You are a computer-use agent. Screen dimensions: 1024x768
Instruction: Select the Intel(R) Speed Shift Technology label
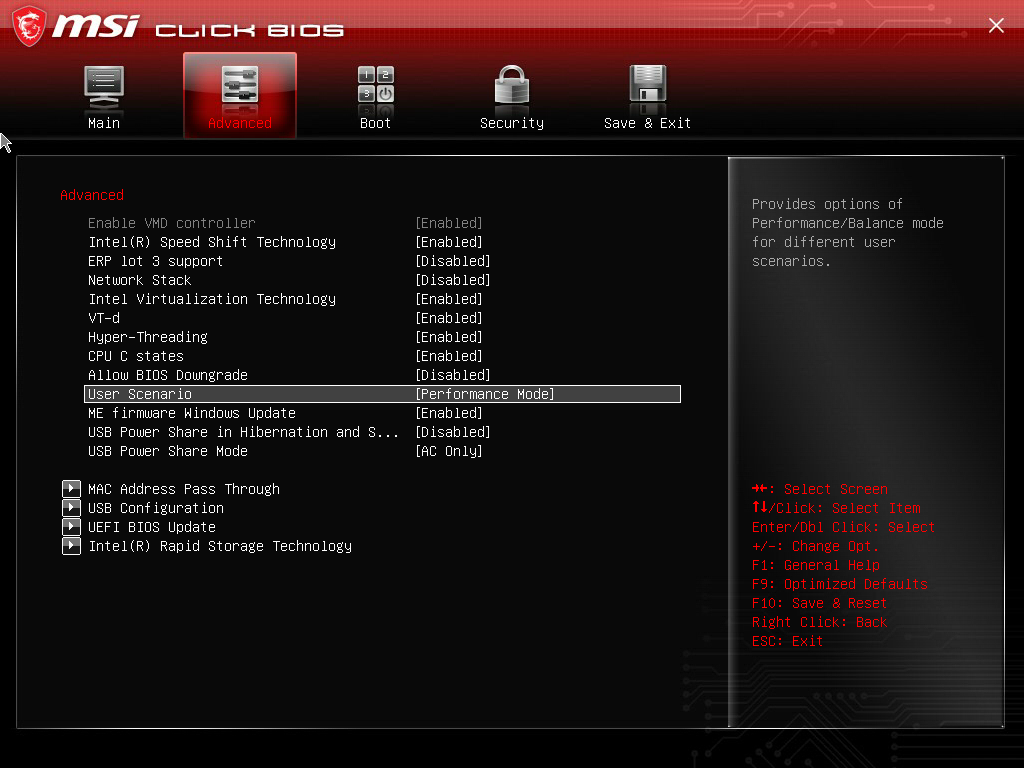click(x=212, y=242)
